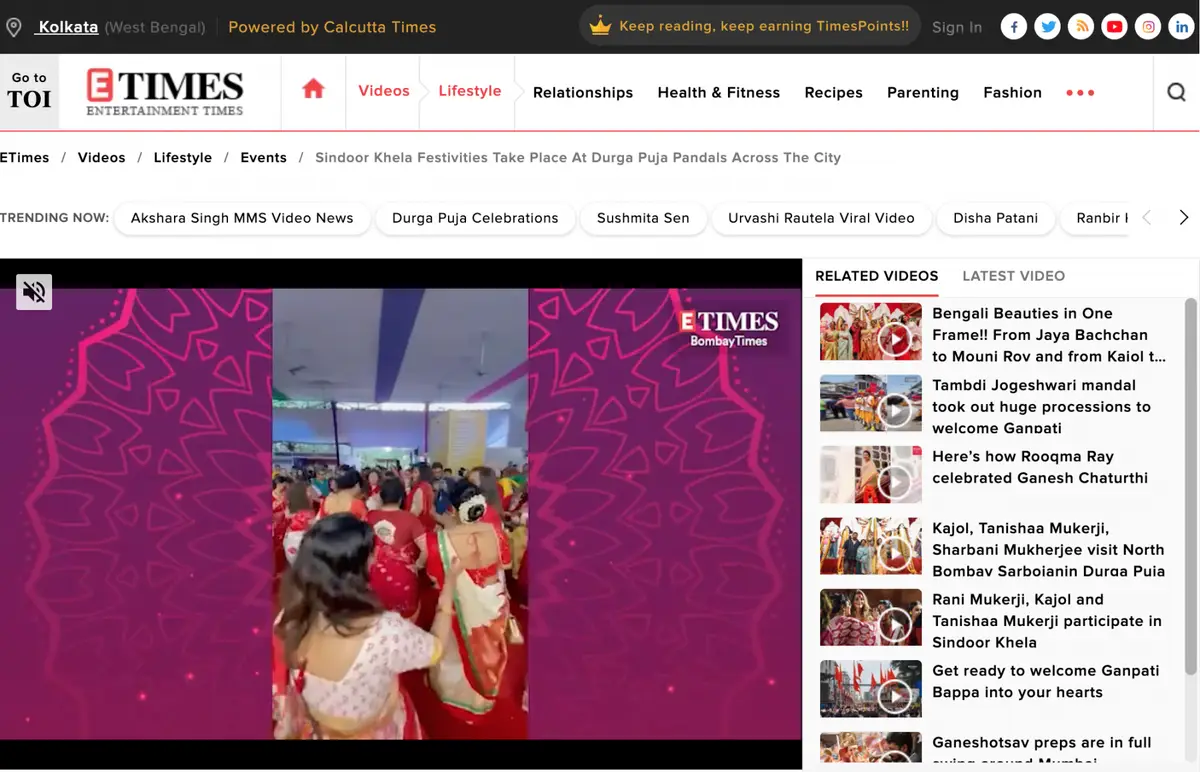1200x772 pixels.
Task: Expand the three-dots more menu
Action: [x=1080, y=93]
